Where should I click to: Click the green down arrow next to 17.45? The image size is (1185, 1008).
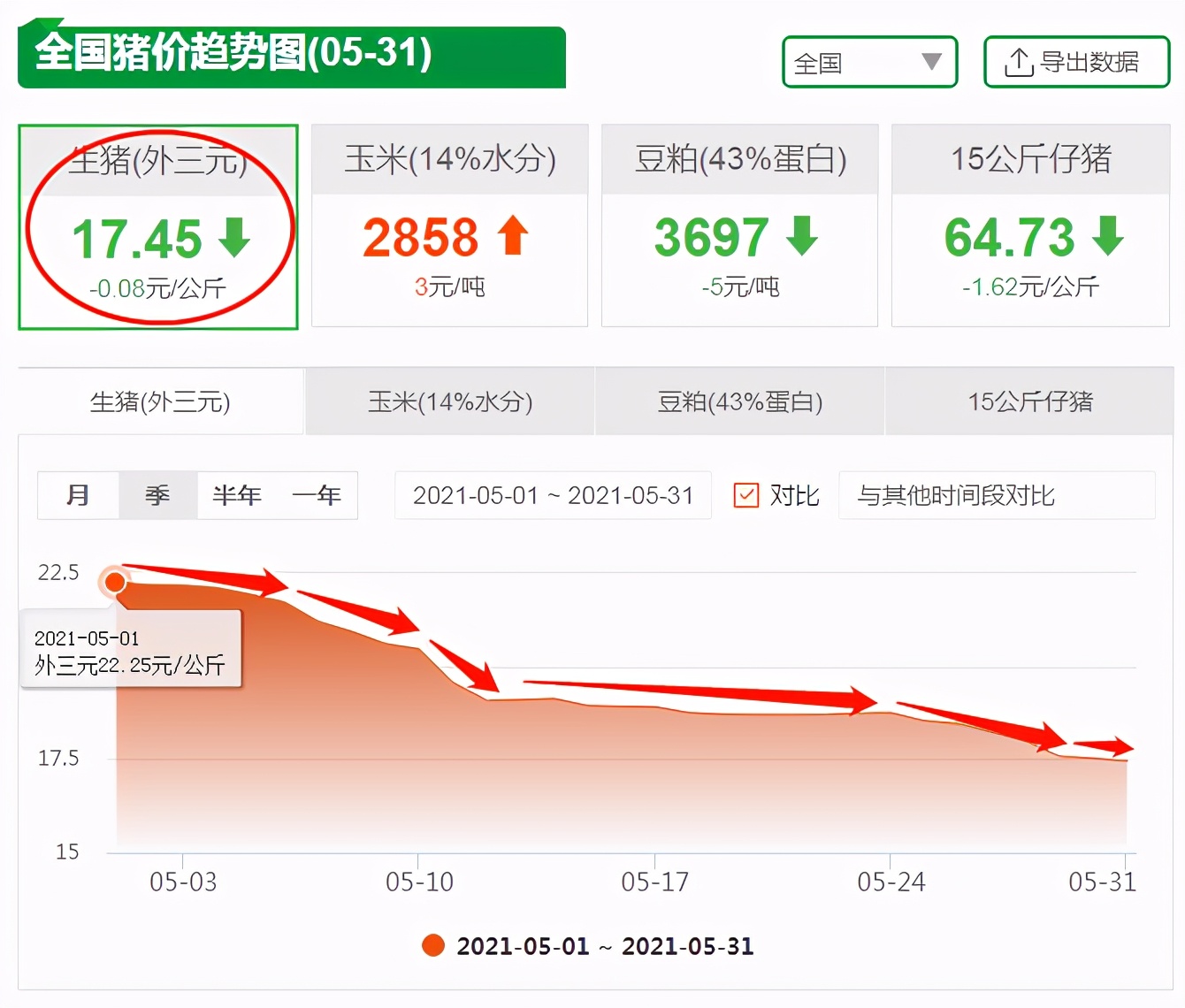point(234,236)
